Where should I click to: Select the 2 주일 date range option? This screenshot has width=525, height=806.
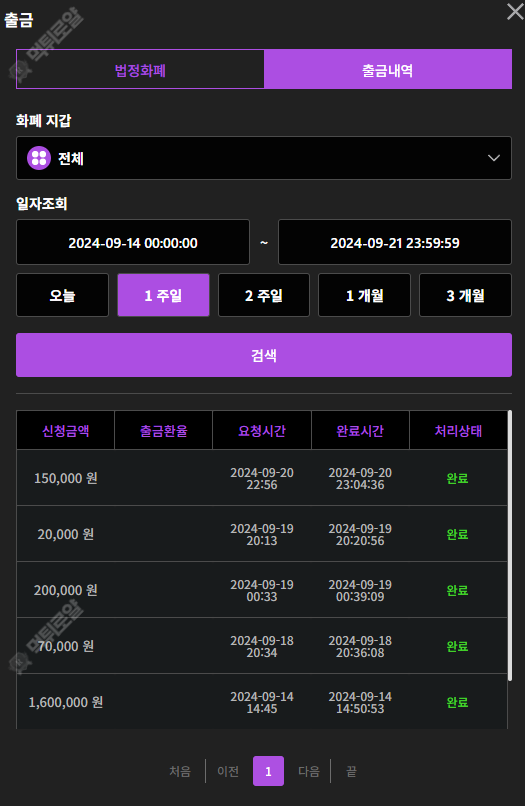[264, 295]
